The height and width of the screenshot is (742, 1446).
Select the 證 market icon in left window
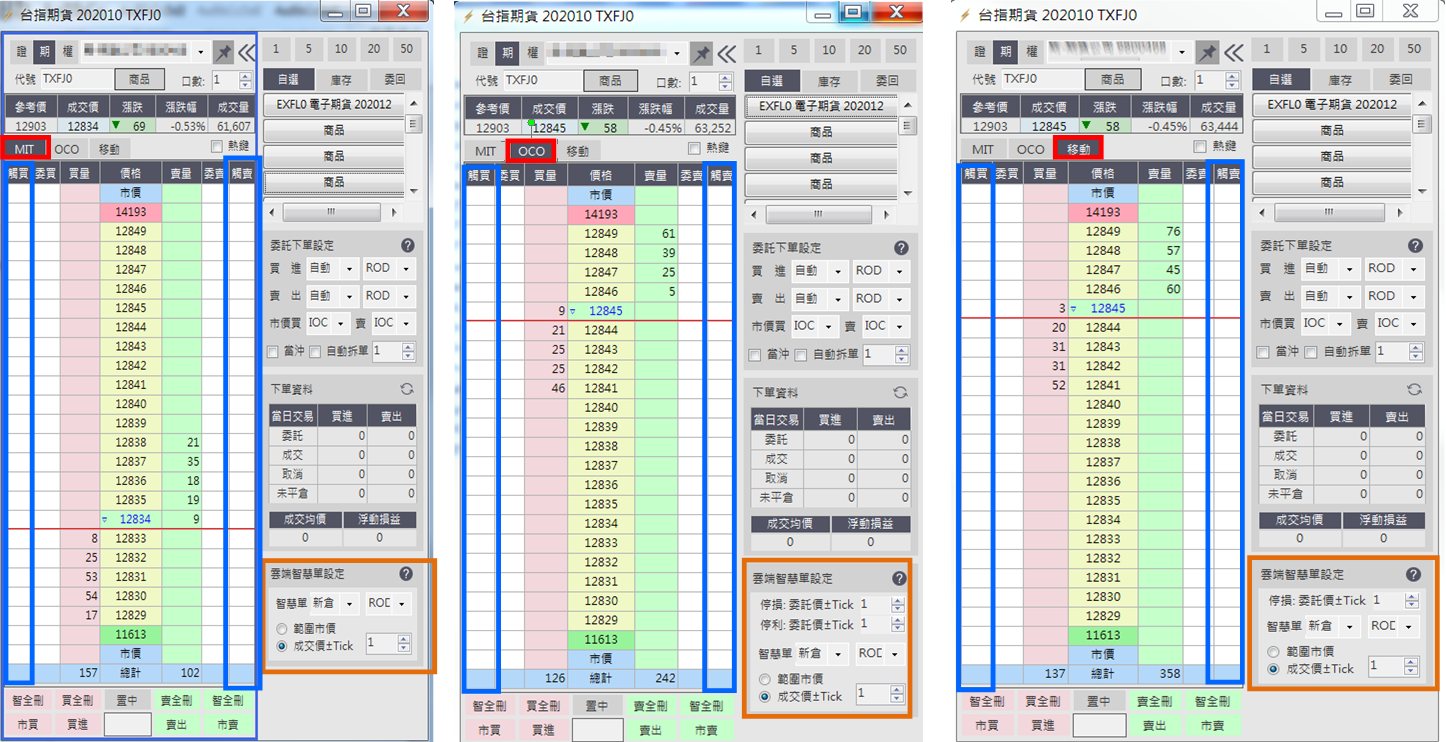coord(21,51)
